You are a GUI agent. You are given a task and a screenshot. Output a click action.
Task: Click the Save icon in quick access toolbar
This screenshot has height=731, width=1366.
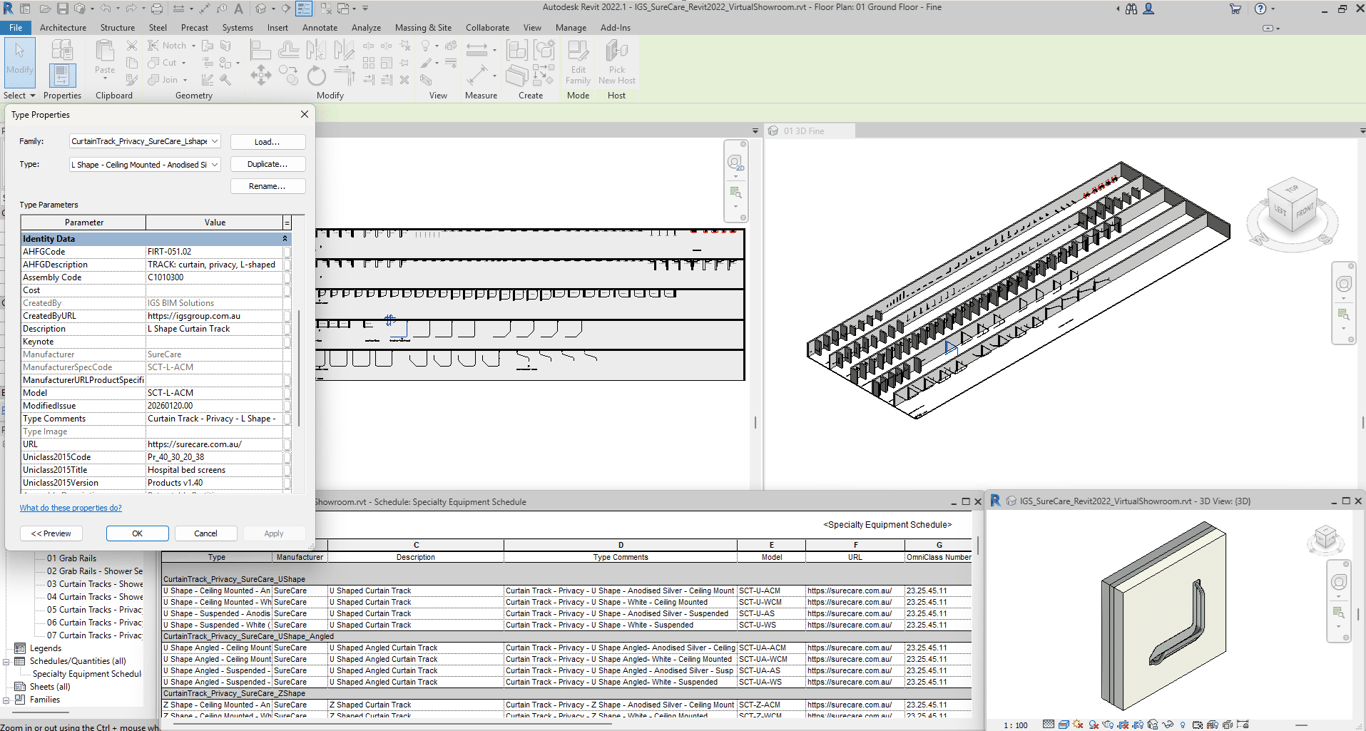(x=63, y=9)
